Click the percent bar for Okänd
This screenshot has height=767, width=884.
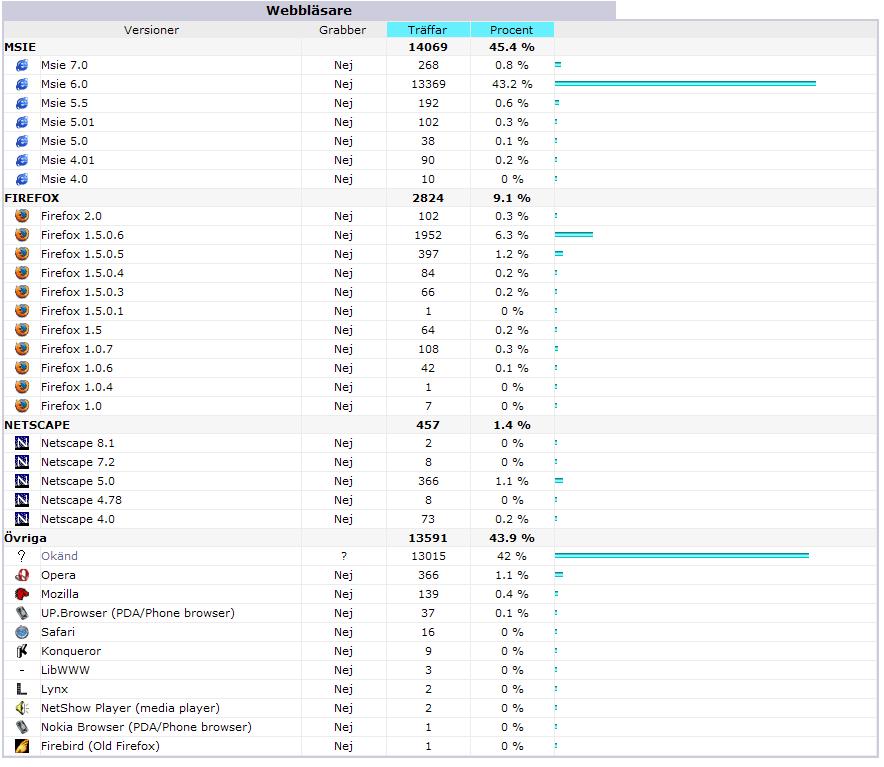[682, 556]
